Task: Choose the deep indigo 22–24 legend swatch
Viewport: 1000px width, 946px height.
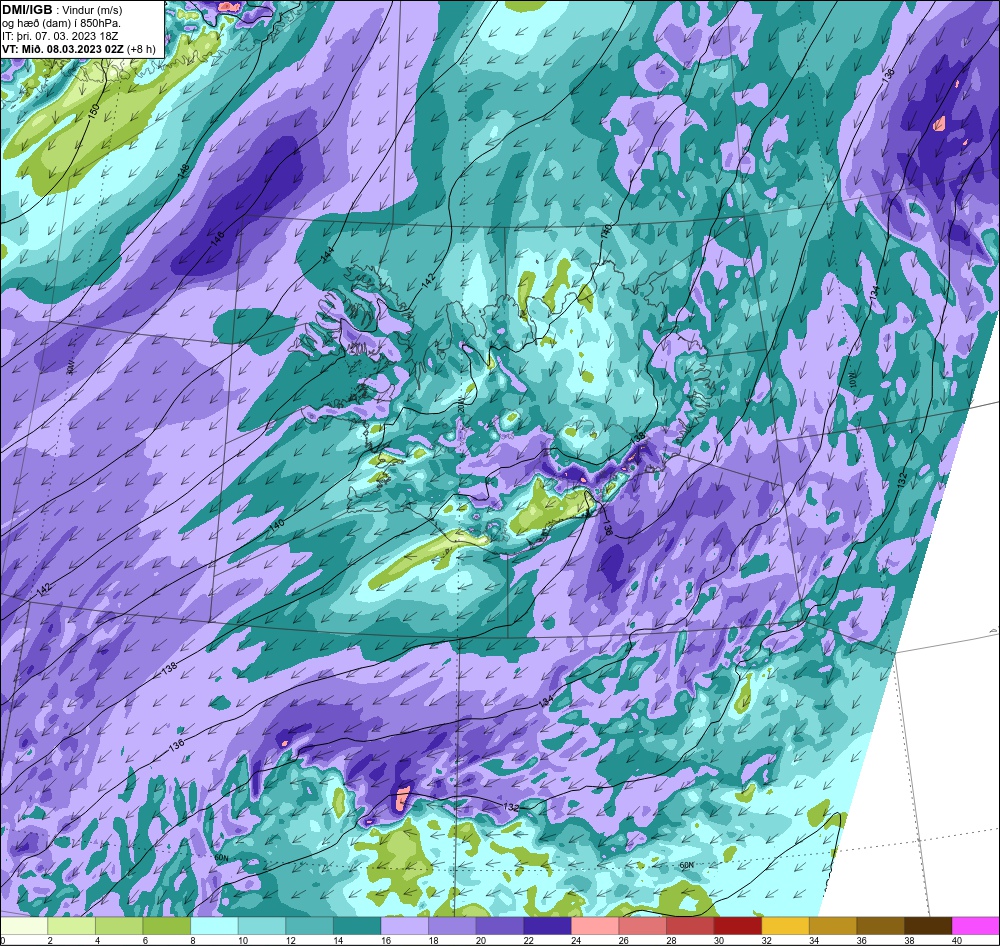Action: (x=547, y=925)
